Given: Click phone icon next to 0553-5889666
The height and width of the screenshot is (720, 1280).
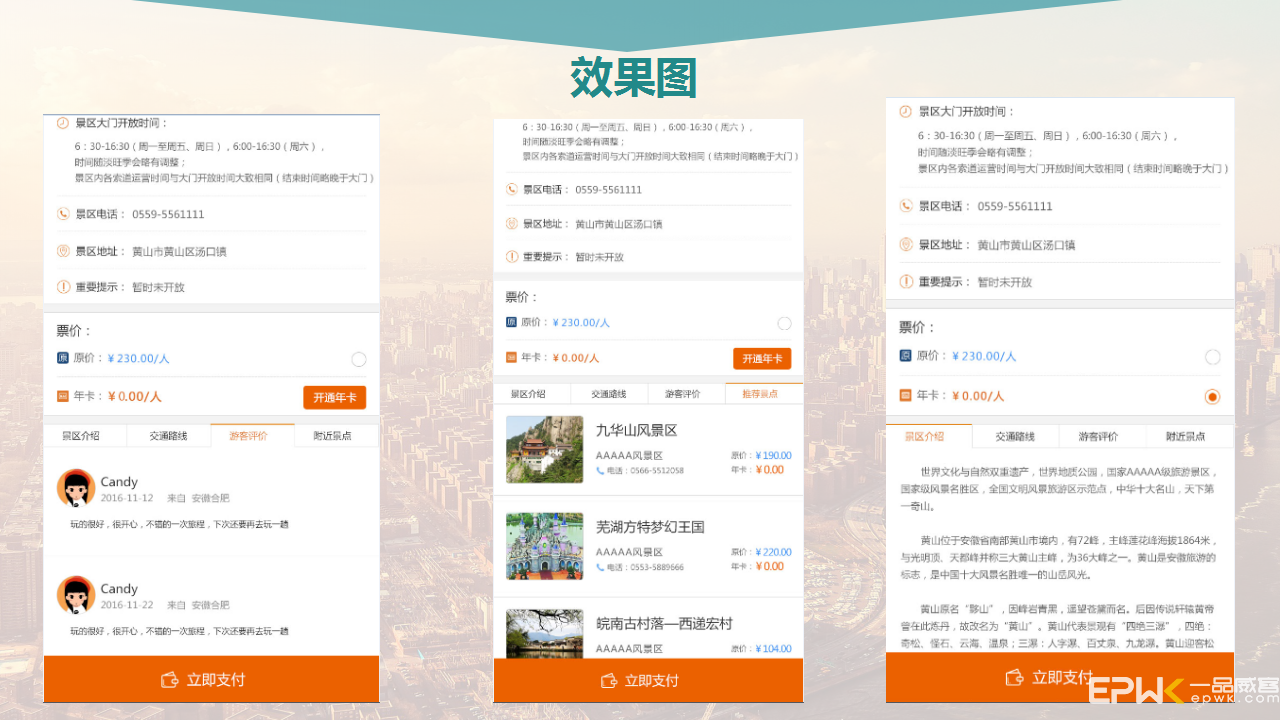Looking at the screenshot, I should (600, 567).
